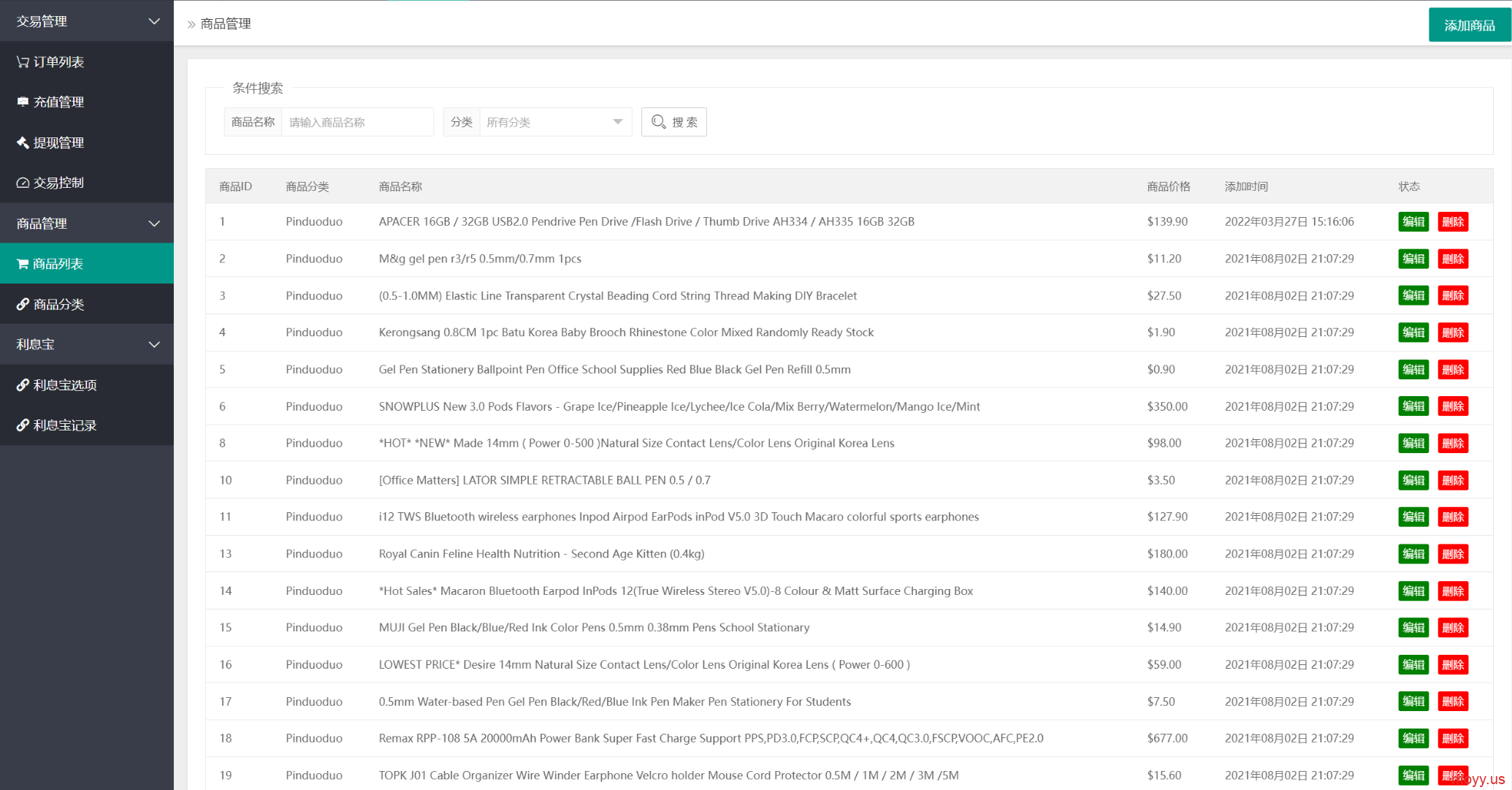This screenshot has height=790, width=1512.
Task: Edit the Remax RPP-108 Power Bank product
Action: [1413, 739]
